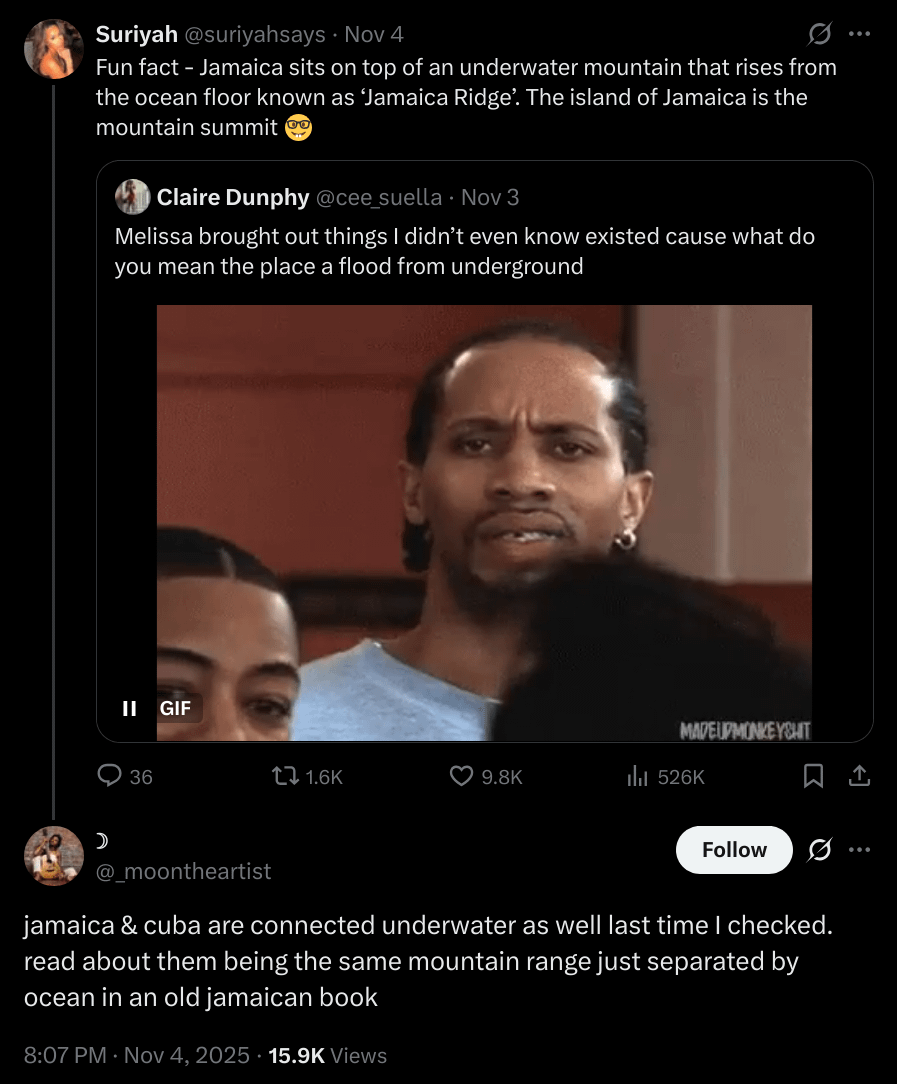The image size is (897, 1084).
Task: Click the share icon on Suriyah's post
Action: coord(859,776)
